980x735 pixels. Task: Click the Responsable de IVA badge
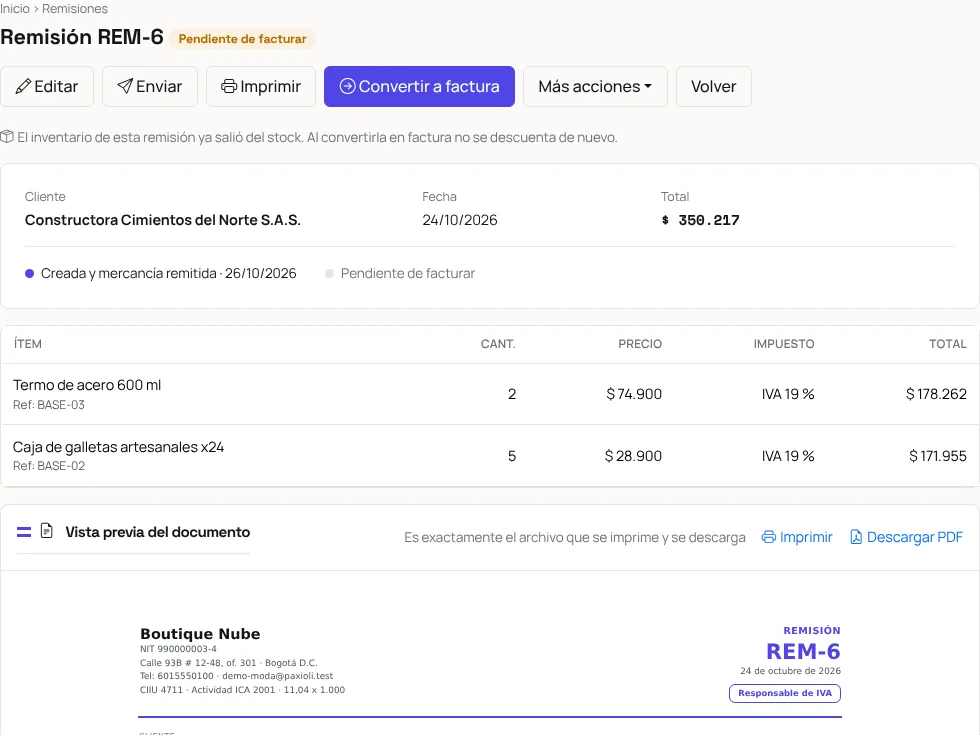(x=784, y=693)
